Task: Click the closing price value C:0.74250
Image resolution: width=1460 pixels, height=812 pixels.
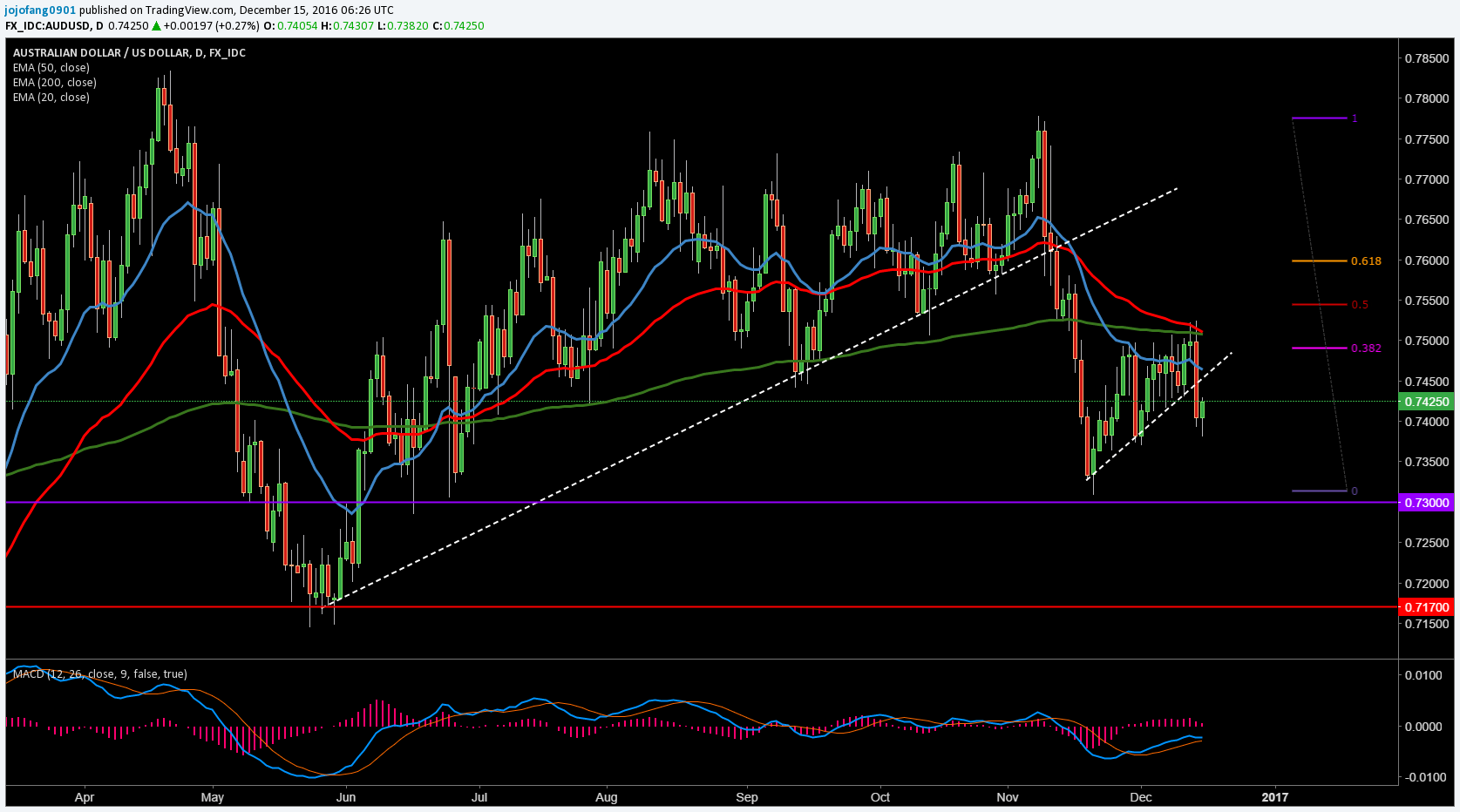Action: (x=458, y=26)
